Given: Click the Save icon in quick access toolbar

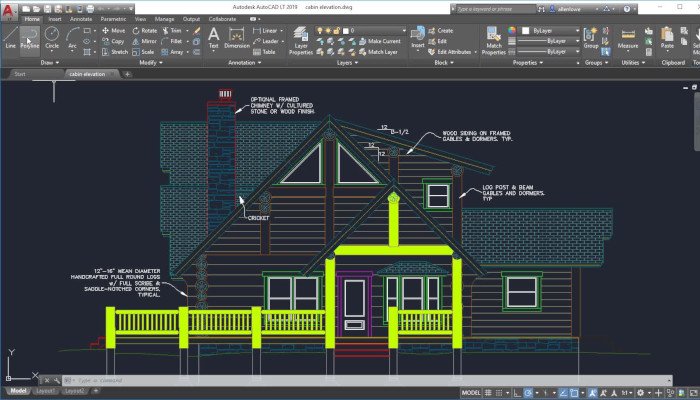Looking at the screenshot, I should click(48, 8).
